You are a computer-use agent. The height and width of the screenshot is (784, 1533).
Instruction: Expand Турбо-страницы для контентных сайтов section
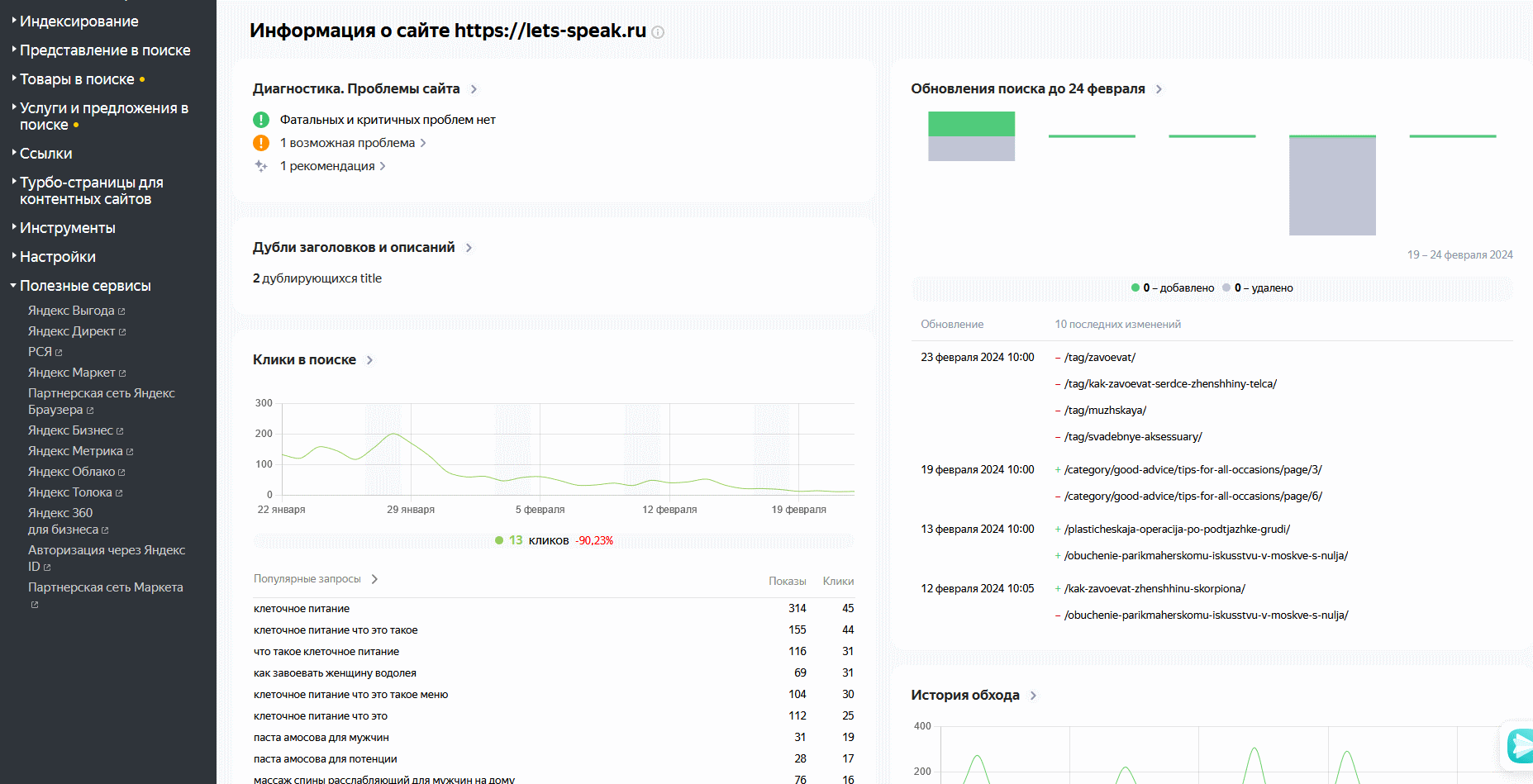tap(91, 191)
